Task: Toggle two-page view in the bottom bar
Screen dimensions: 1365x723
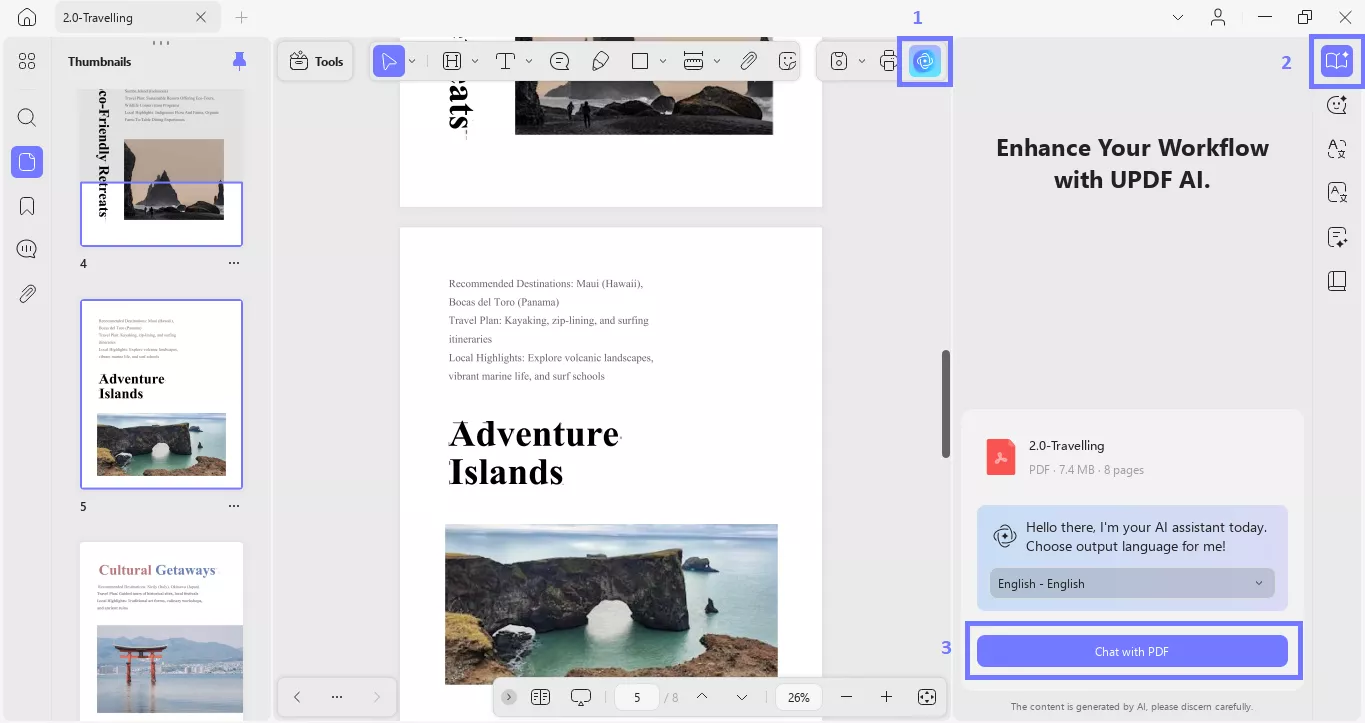Action: click(540, 697)
